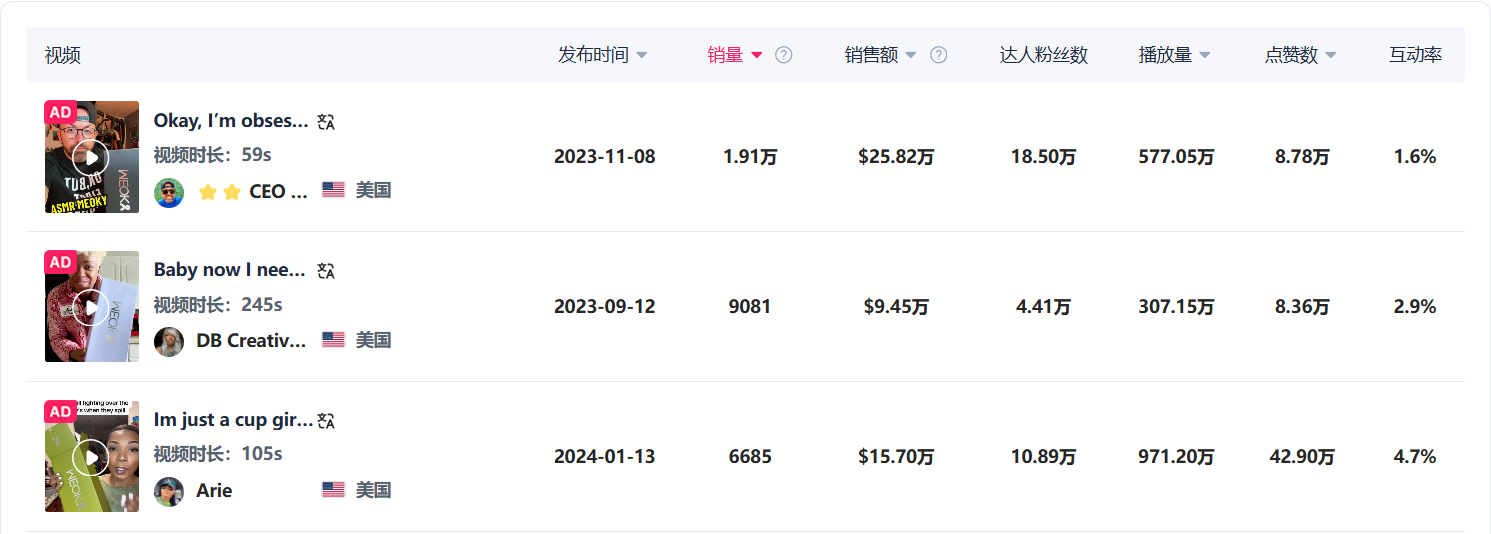Sort by 发布时间 dropdown arrow
Viewport: 1491px width, 534px height.
(x=642, y=56)
